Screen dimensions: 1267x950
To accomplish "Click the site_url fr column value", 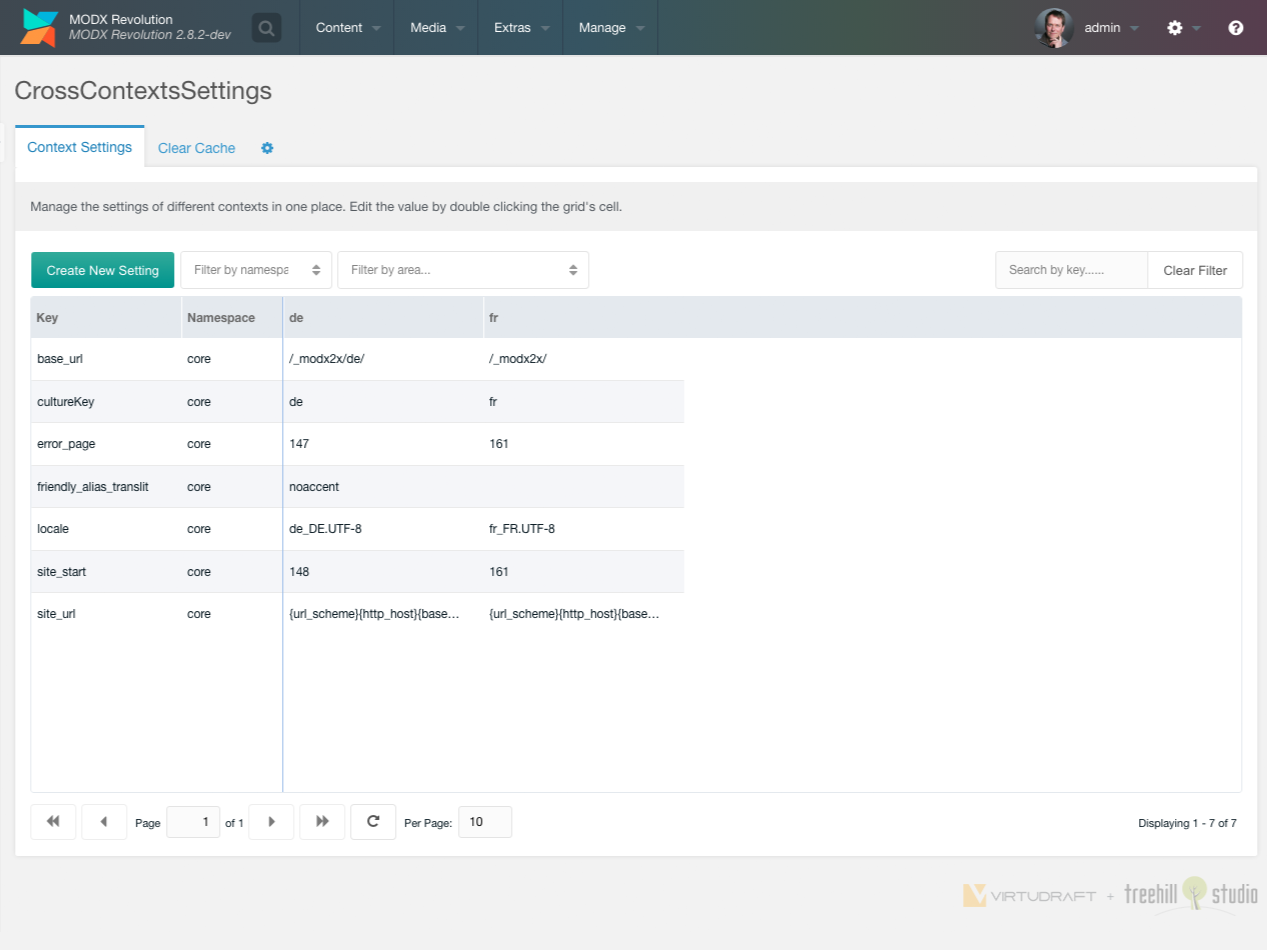I will [584, 614].
